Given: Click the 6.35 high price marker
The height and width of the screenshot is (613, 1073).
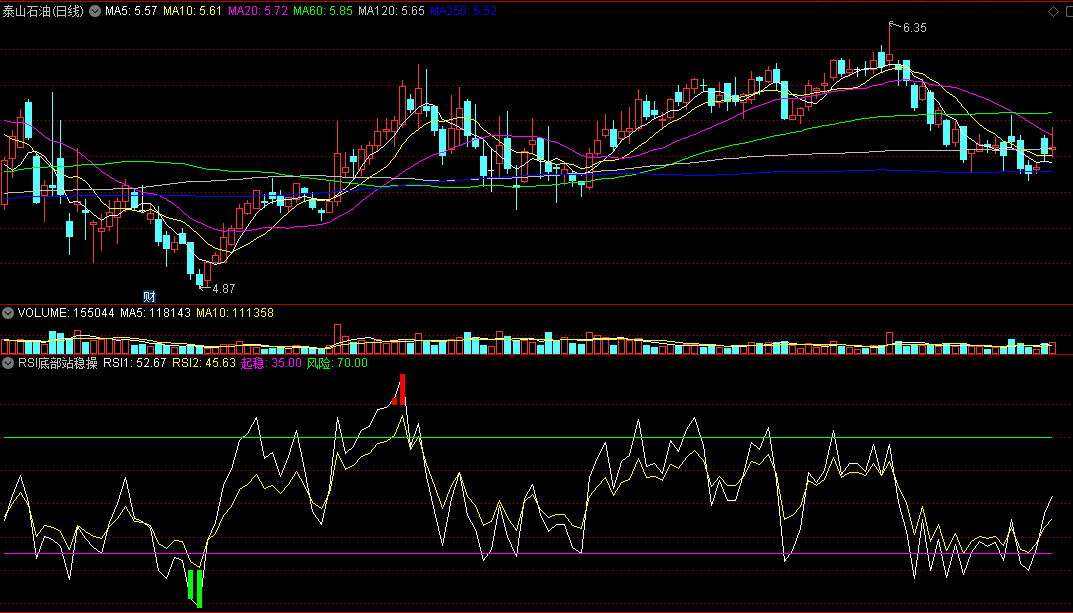Looking at the screenshot, I should (x=914, y=28).
